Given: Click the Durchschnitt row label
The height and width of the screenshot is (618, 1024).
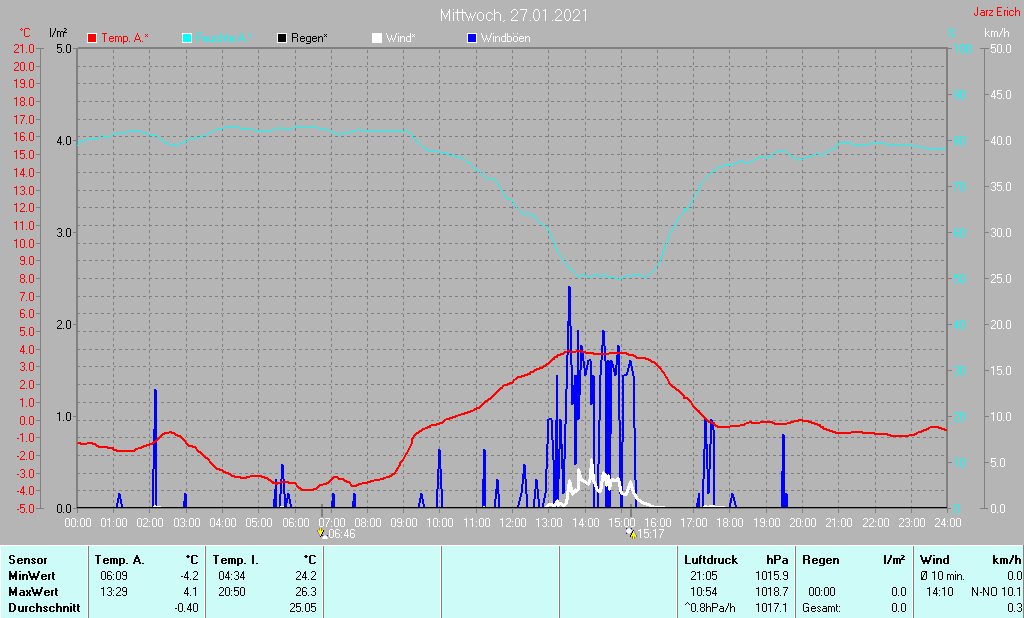Looking at the screenshot, I should [44, 608].
